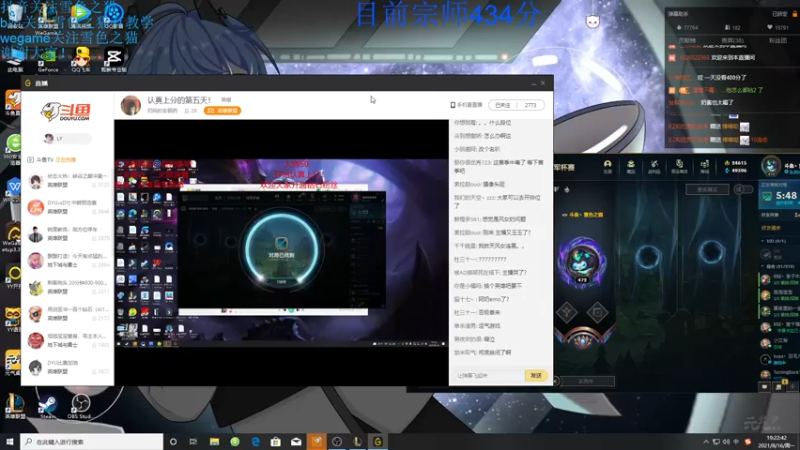Open the mobile streaming link in Douyu
Image resolution: width=800 pixels, height=450 pixels.
tap(466, 105)
